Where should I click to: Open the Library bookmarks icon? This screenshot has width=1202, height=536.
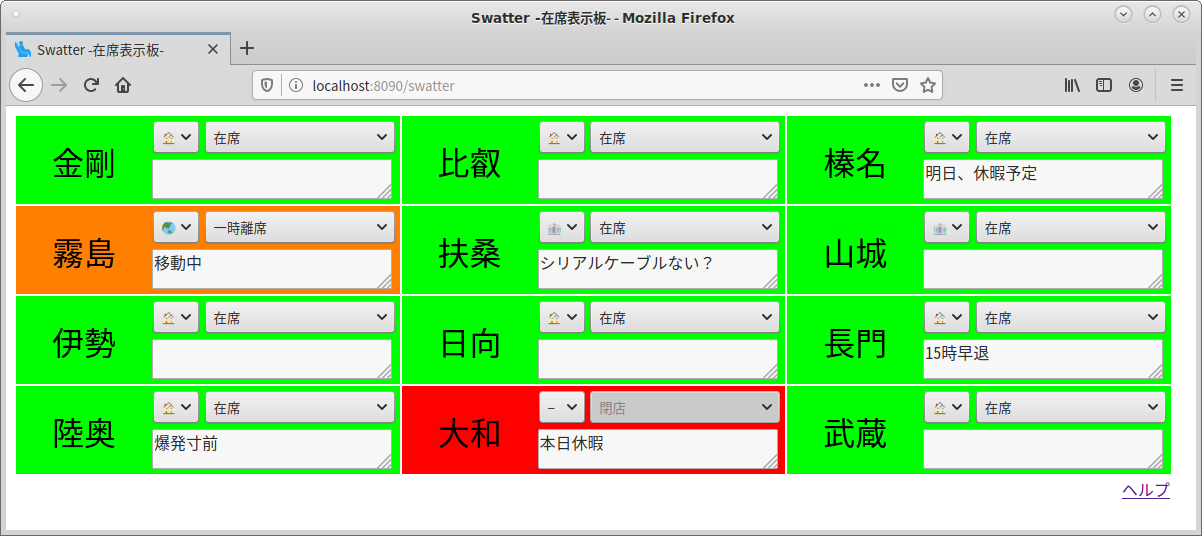1072,85
